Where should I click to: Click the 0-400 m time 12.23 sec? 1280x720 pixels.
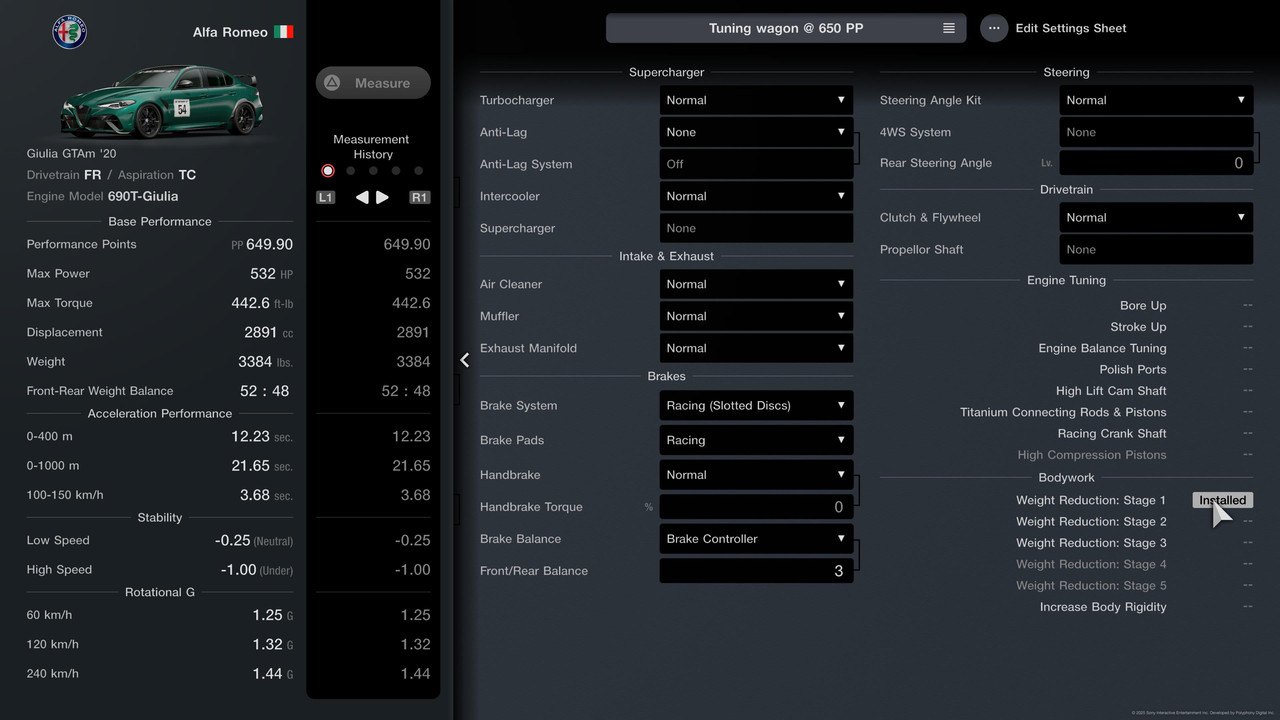coord(262,436)
